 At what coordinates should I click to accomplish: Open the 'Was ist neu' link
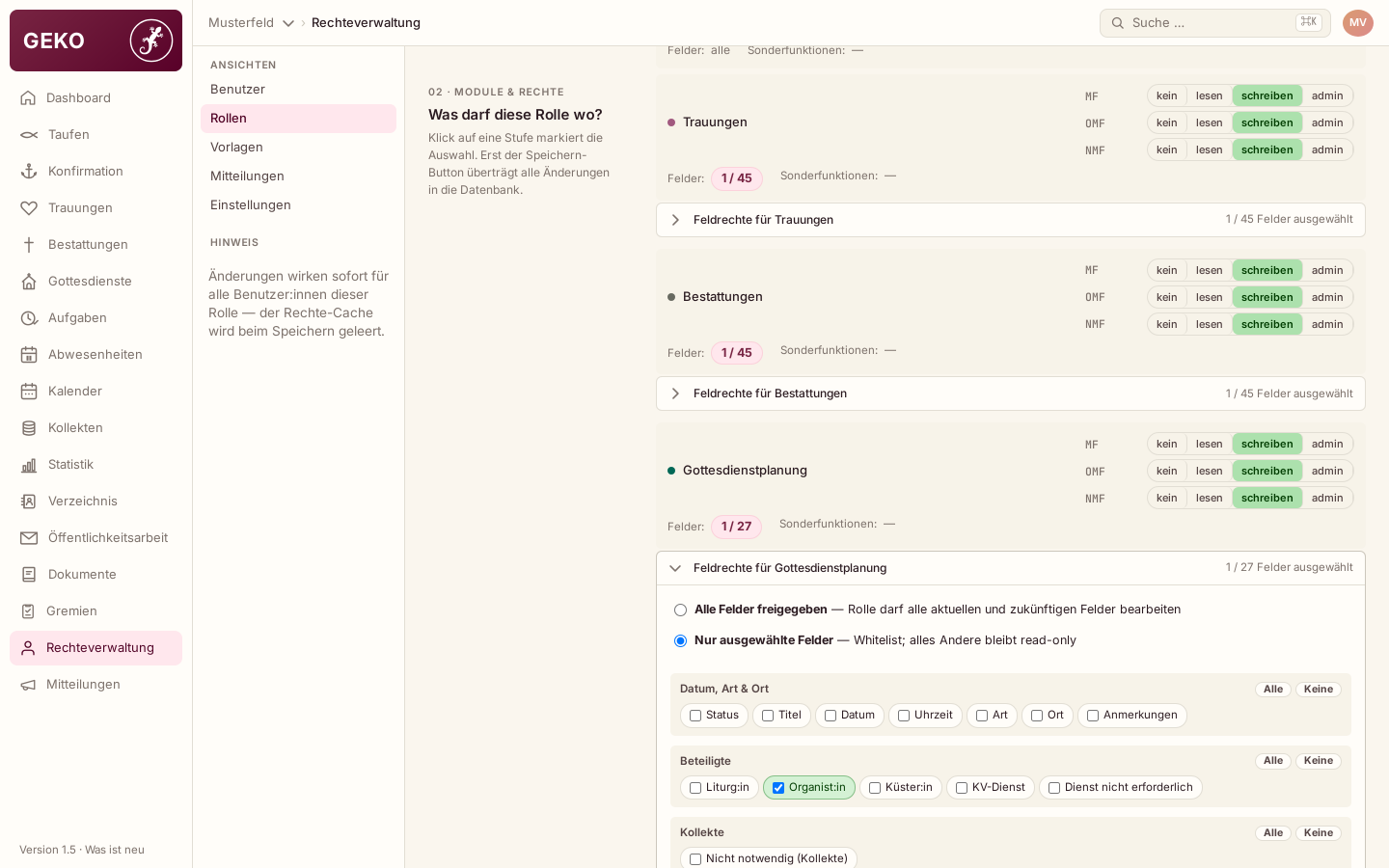tap(115, 850)
